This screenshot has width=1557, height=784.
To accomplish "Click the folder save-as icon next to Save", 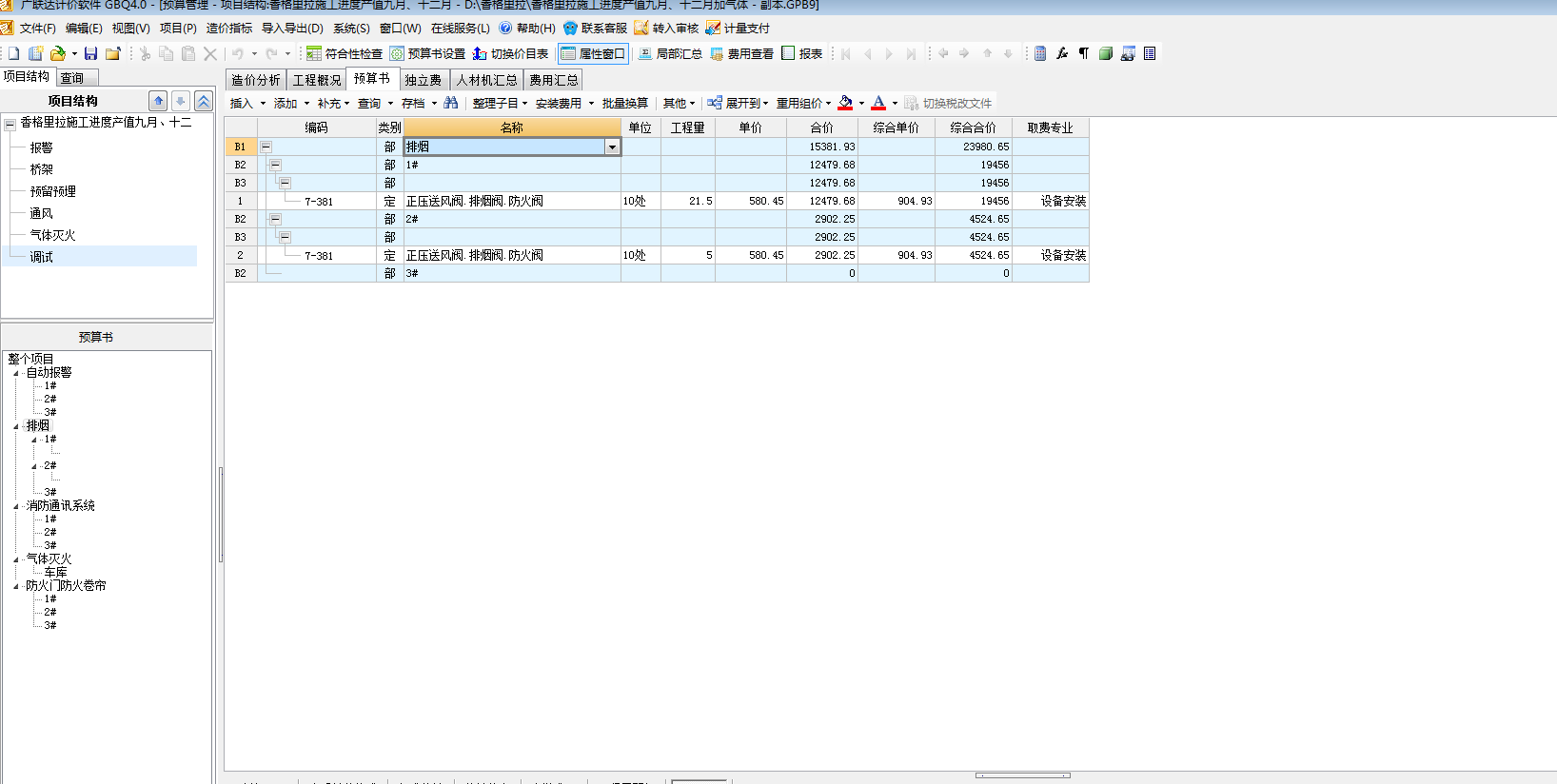I will pyautogui.click(x=113, y=54).
